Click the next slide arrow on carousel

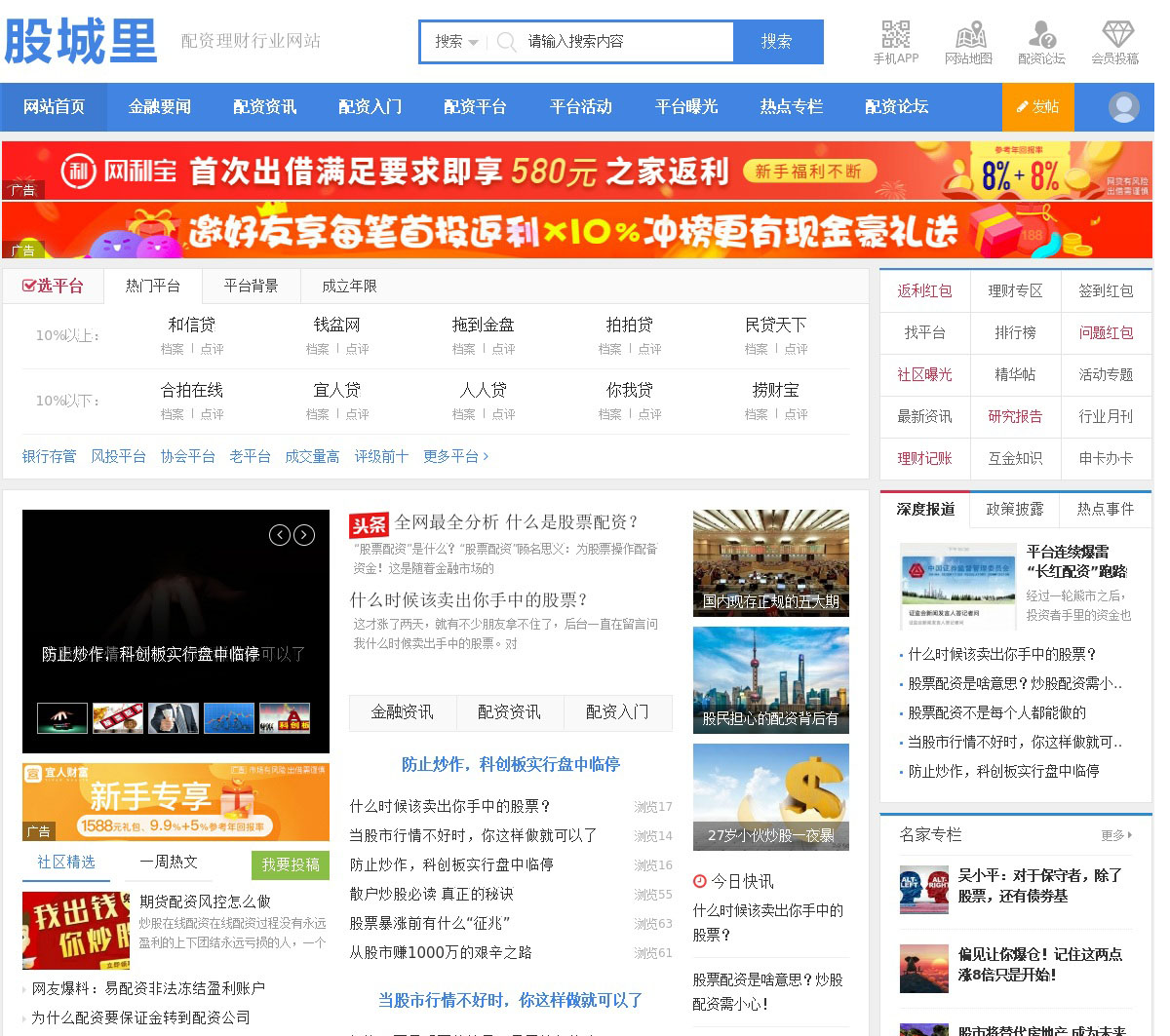click(x=304, y=534)
